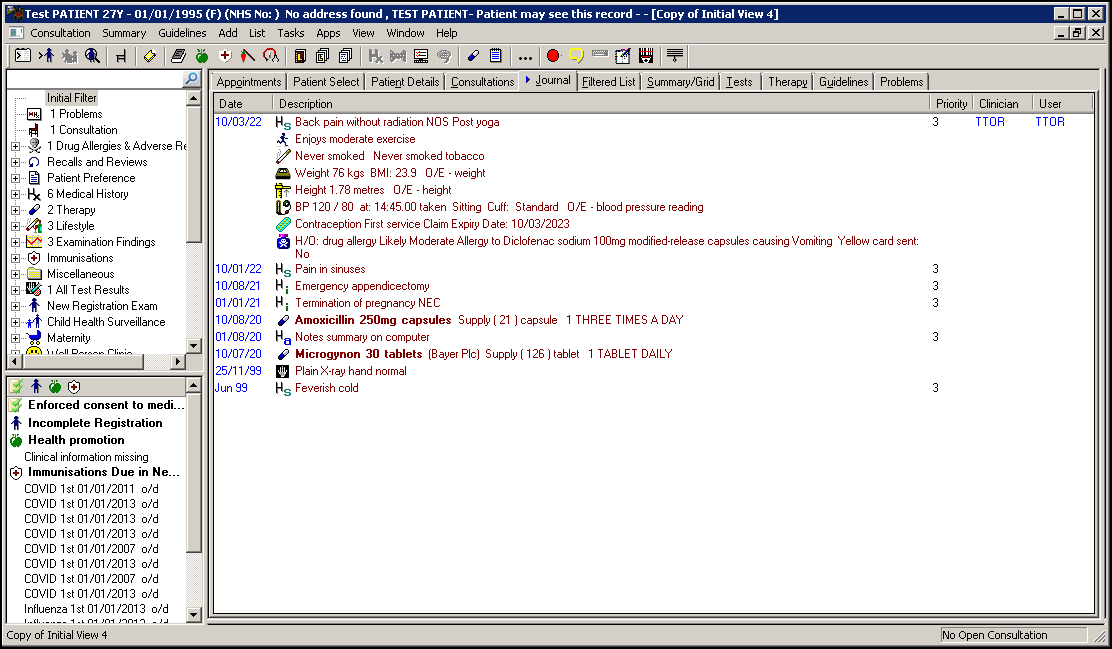Expand the Immunisations tree node
This screenshot has width=1112, height=649.
(x=15, y=258)
